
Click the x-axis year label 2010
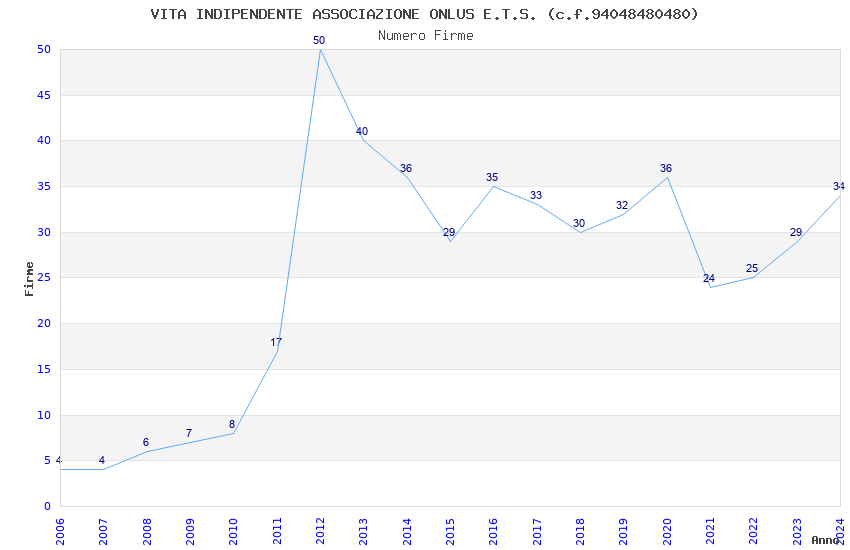[234, 531]
